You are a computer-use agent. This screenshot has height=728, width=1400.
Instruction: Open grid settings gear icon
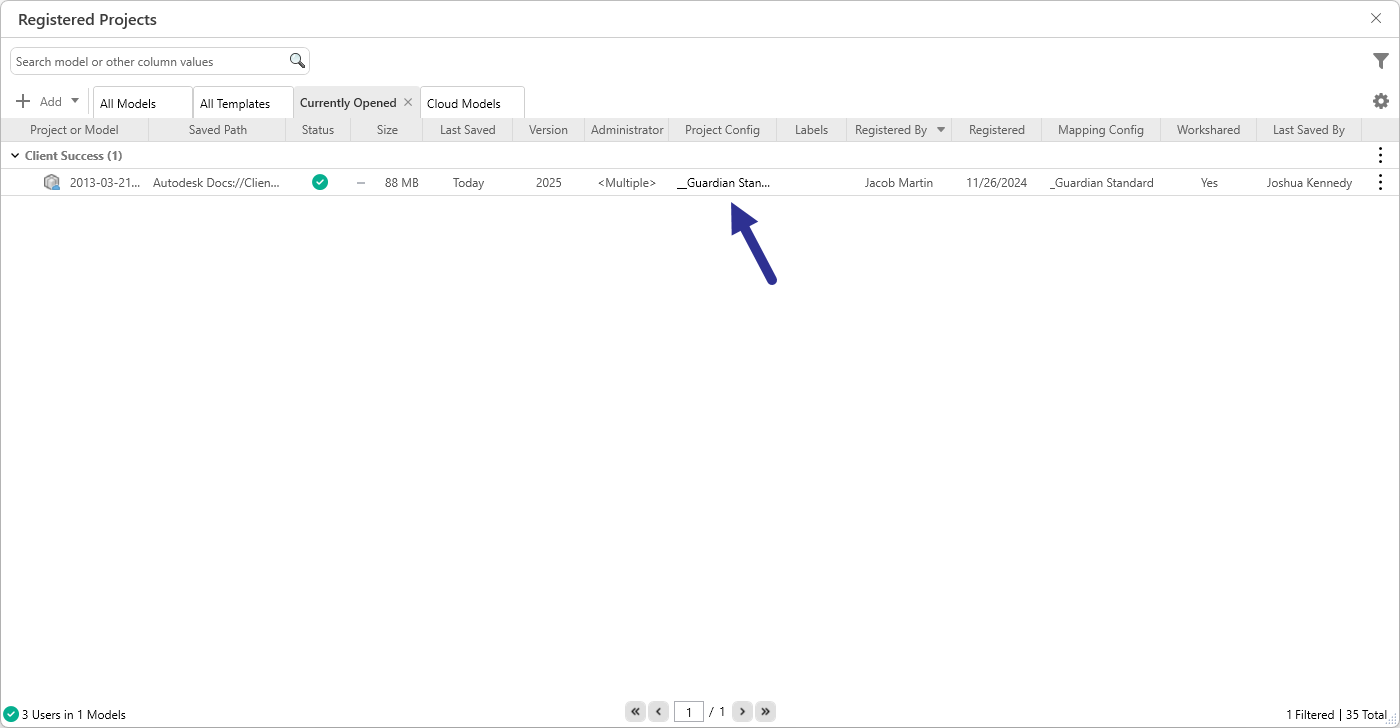point(1381,101)
